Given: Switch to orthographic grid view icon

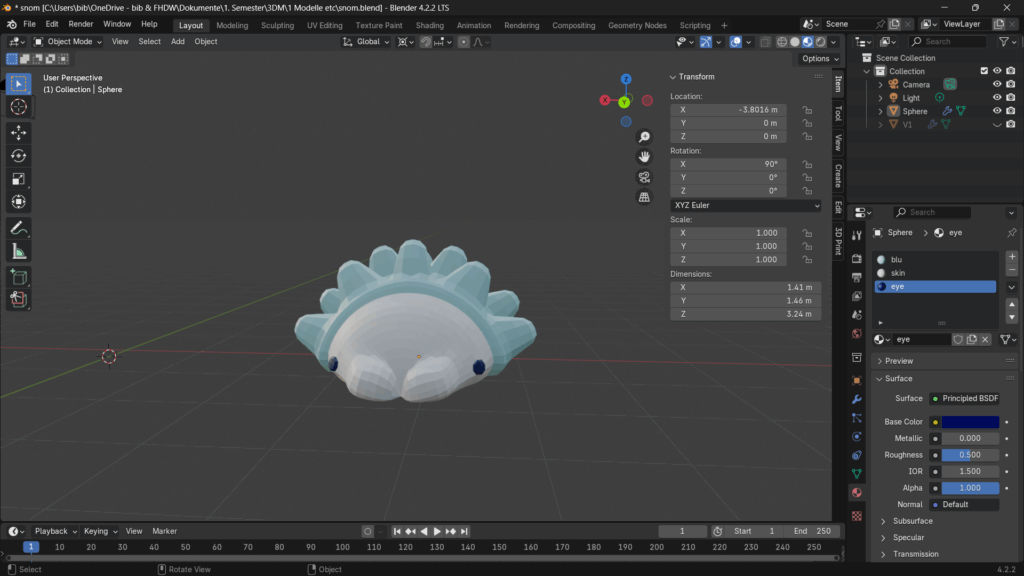Looking at the screenshot, I should [644, 197].
